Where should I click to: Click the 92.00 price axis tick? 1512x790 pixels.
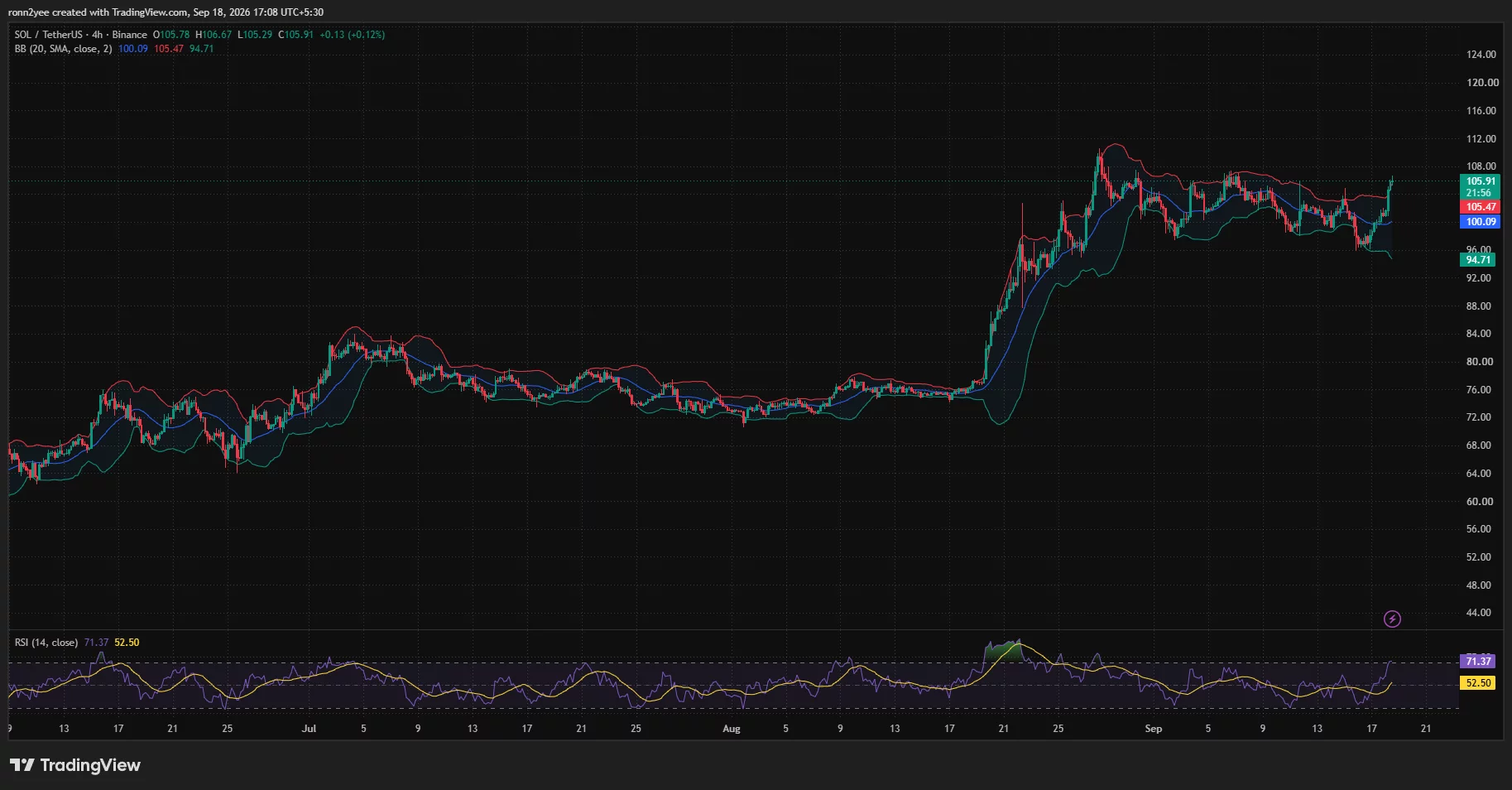(1479, 278)
